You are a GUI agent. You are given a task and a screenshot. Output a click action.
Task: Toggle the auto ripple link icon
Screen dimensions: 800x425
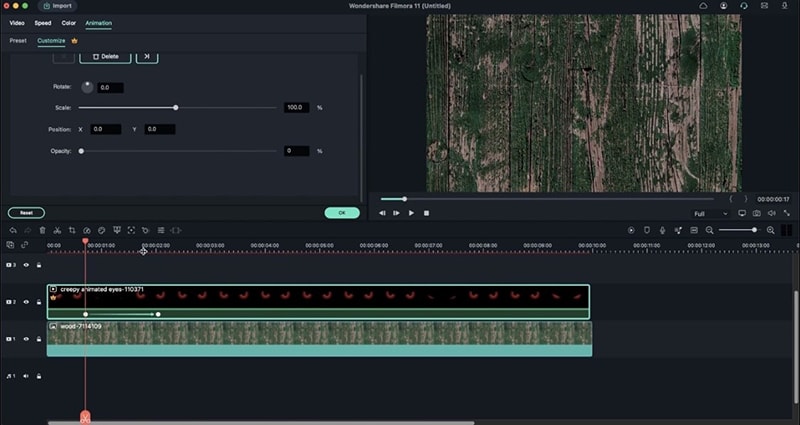click(24, 245)
